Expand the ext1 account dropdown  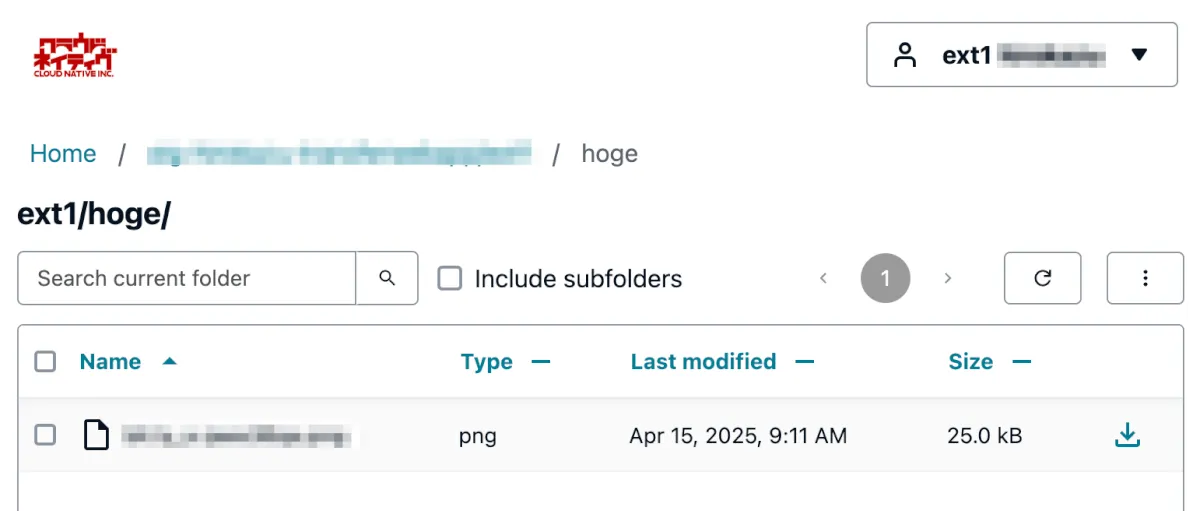coord(1138,55)
